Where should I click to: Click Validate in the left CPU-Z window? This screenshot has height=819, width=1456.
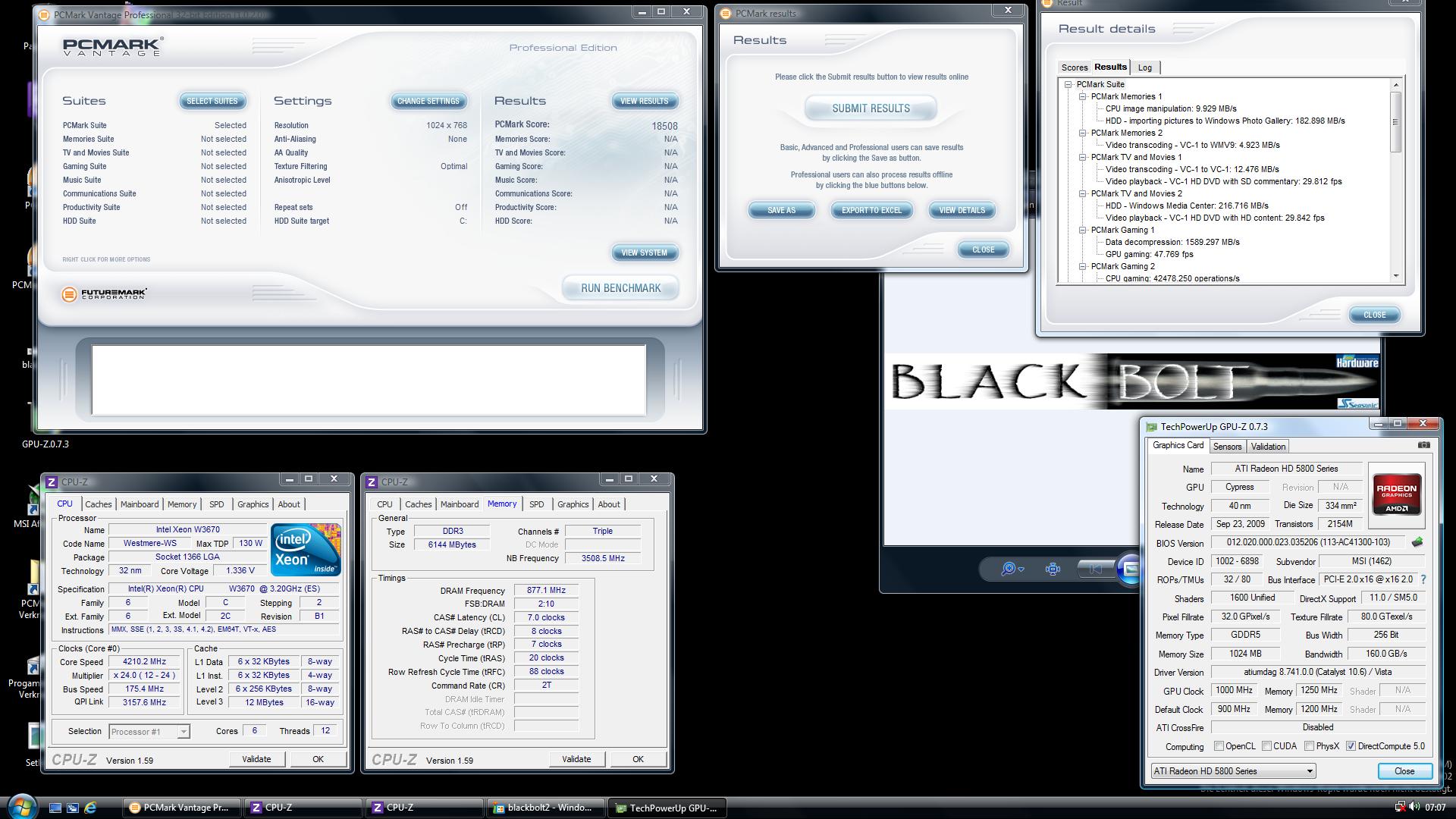pos(256,759)
